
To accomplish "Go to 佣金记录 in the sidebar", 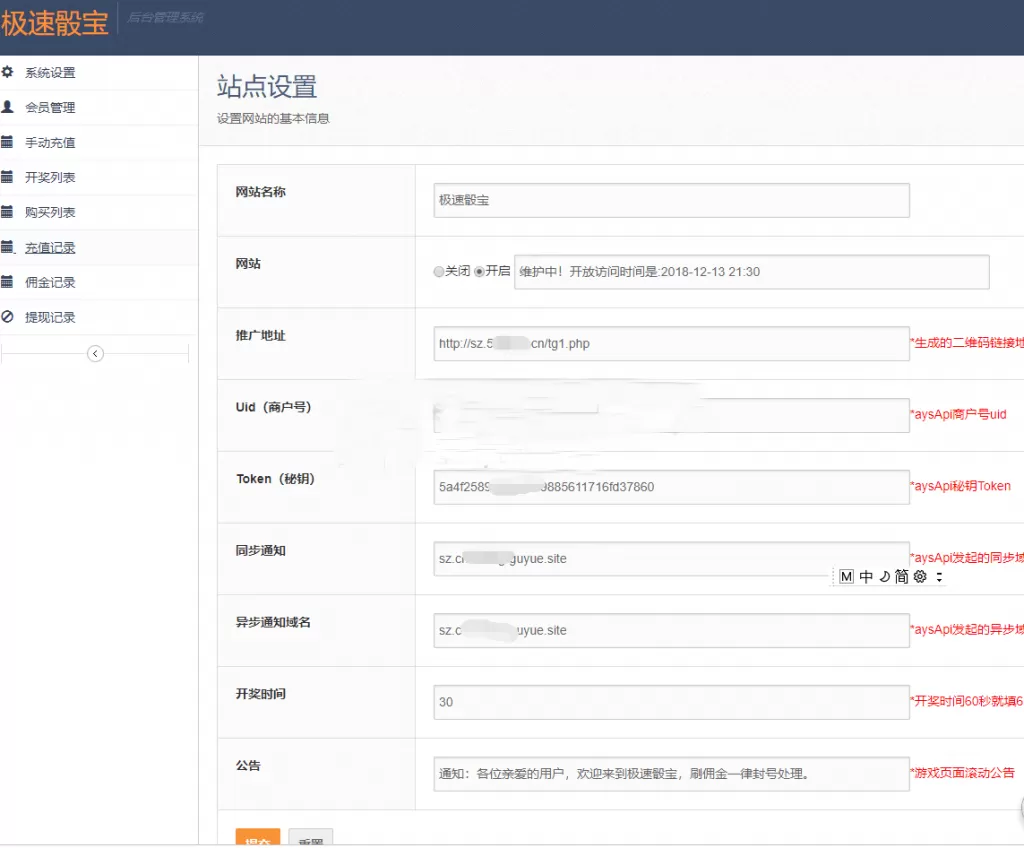I will click(50, 282).
